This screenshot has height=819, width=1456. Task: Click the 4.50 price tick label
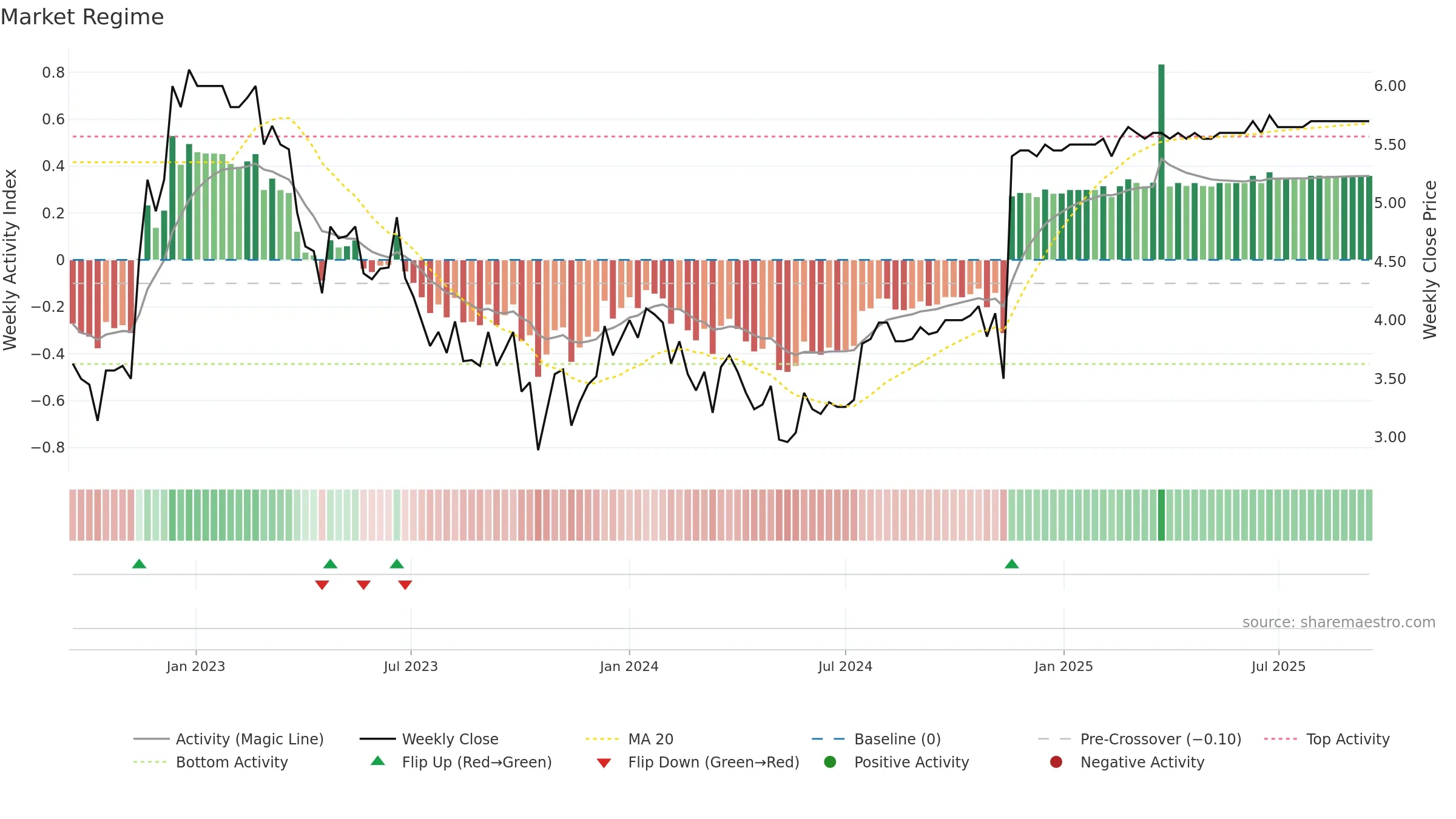tap(1390, 262)
